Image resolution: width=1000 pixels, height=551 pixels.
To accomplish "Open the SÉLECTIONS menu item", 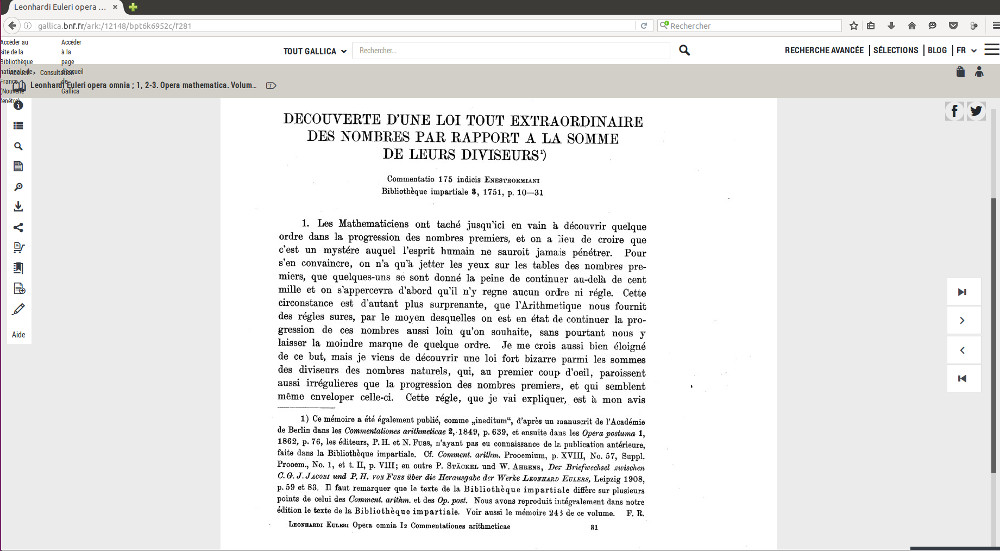I will point(895,50).
